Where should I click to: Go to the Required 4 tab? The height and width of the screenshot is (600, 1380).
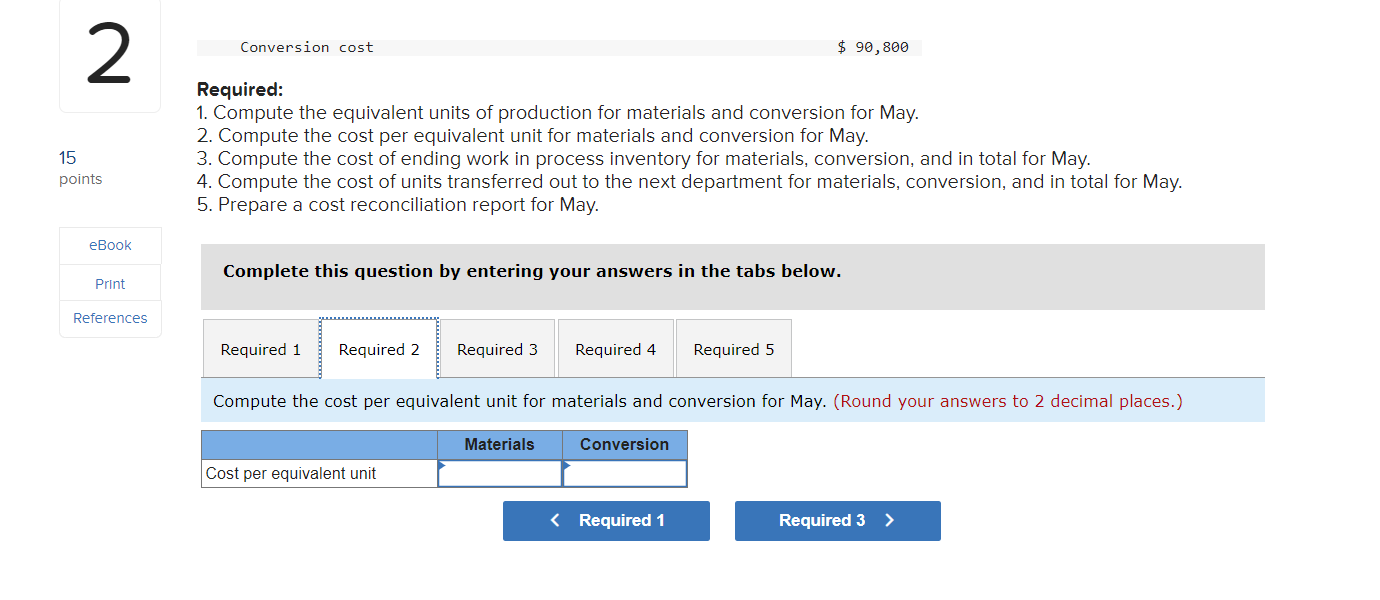(615, 349)
